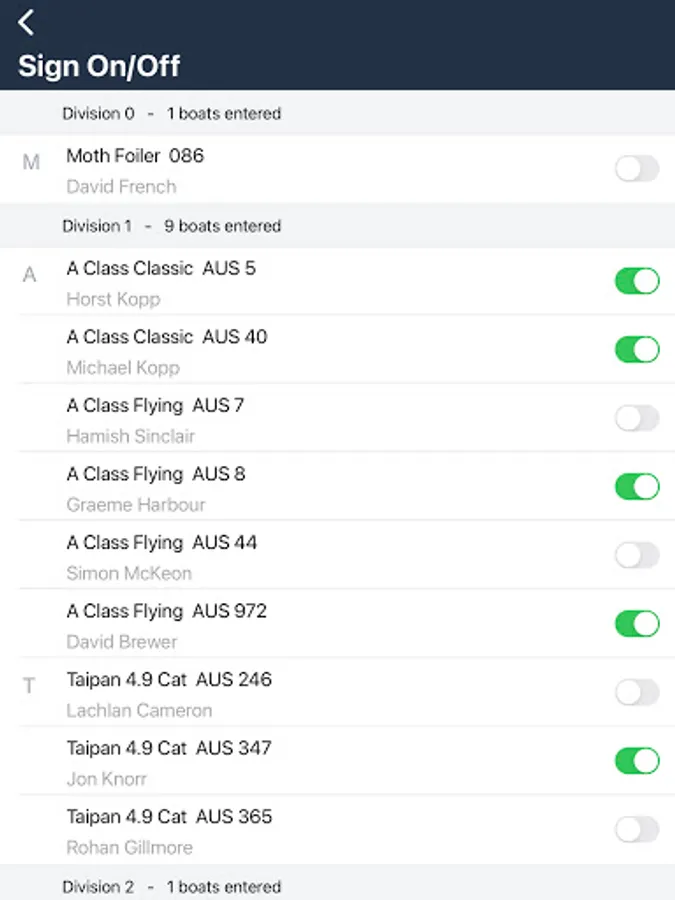Screen dimensions: 675x900
Task: Jump to index letter M
Action: pyautogui.click(x=31, y=162)
